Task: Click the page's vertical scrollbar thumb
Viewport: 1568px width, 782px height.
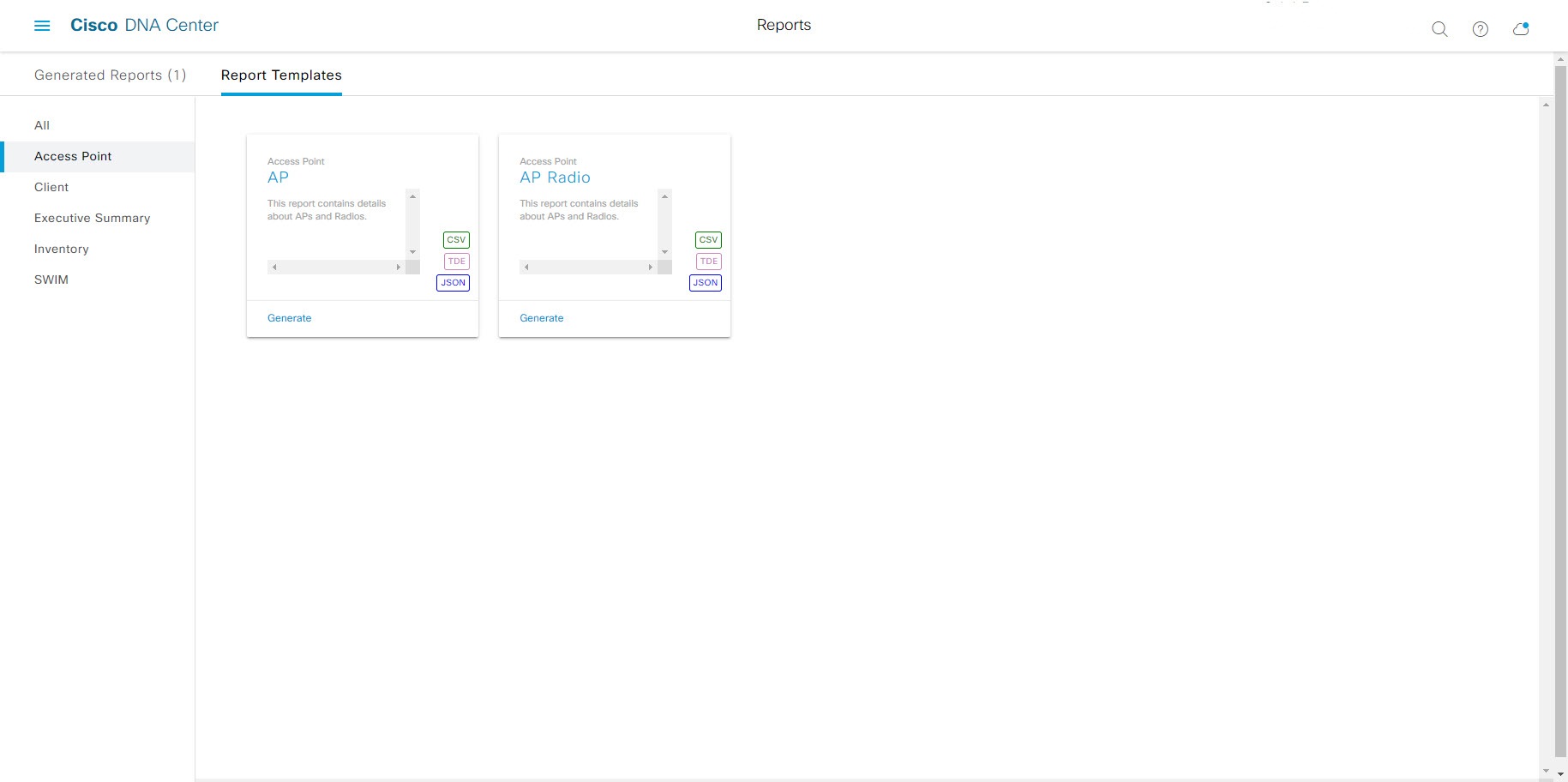Action: coord(1560,412)
